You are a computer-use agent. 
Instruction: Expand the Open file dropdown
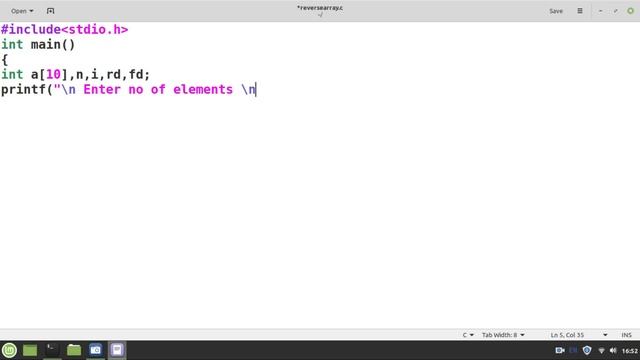tap(22, 11)
